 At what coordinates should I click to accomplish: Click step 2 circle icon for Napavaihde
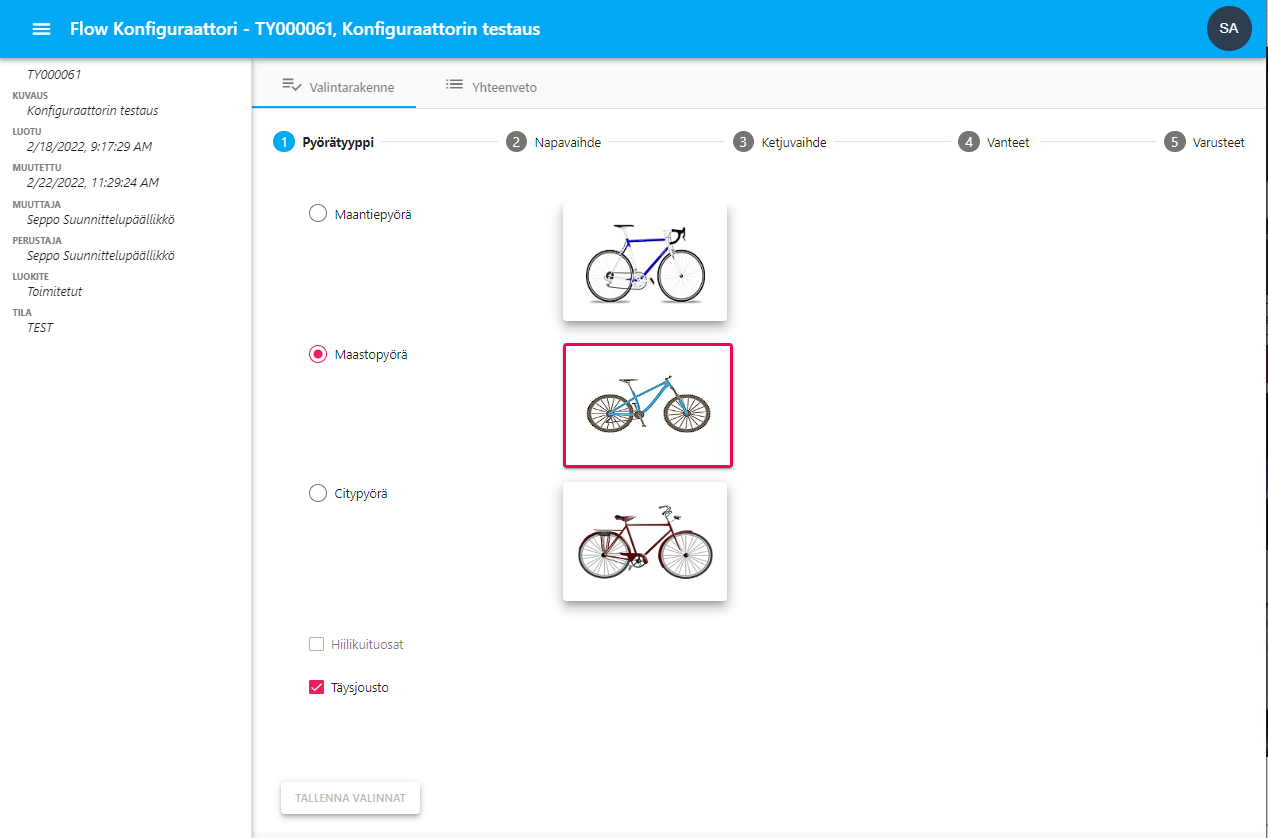click(516, 142)
